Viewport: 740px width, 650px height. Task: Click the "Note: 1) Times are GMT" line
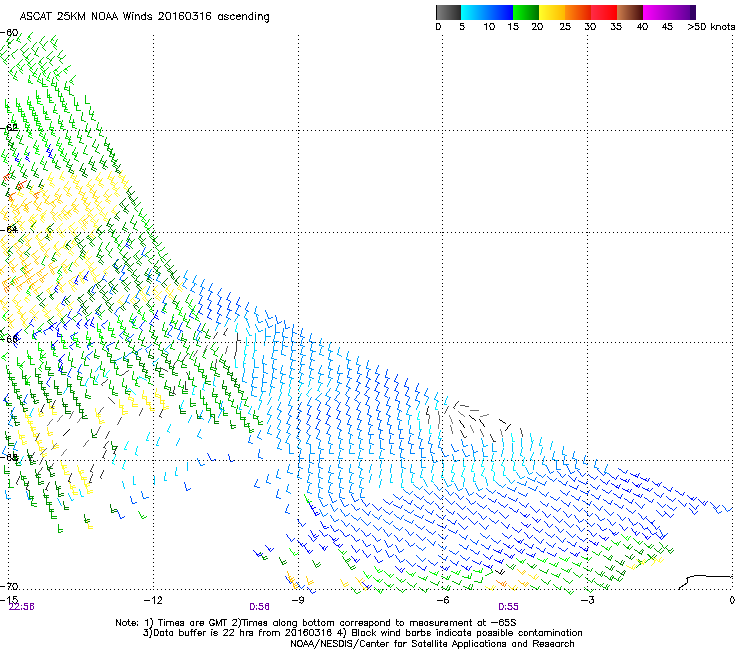tap(316, 623)
